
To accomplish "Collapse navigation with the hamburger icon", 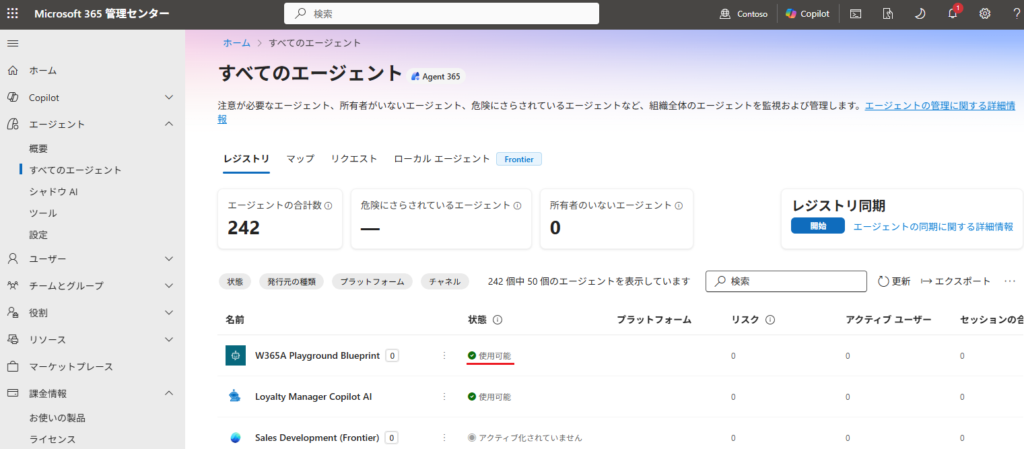I will pyautogui.click(x=12, y=44).
